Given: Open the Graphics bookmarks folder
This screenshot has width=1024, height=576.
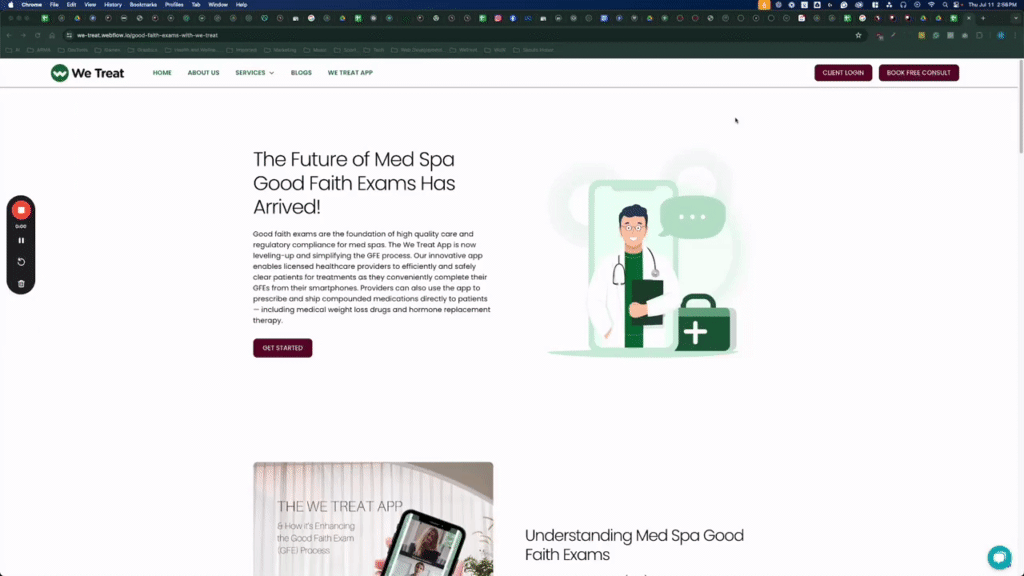Looking at the screenshot, I should [142, 50].
